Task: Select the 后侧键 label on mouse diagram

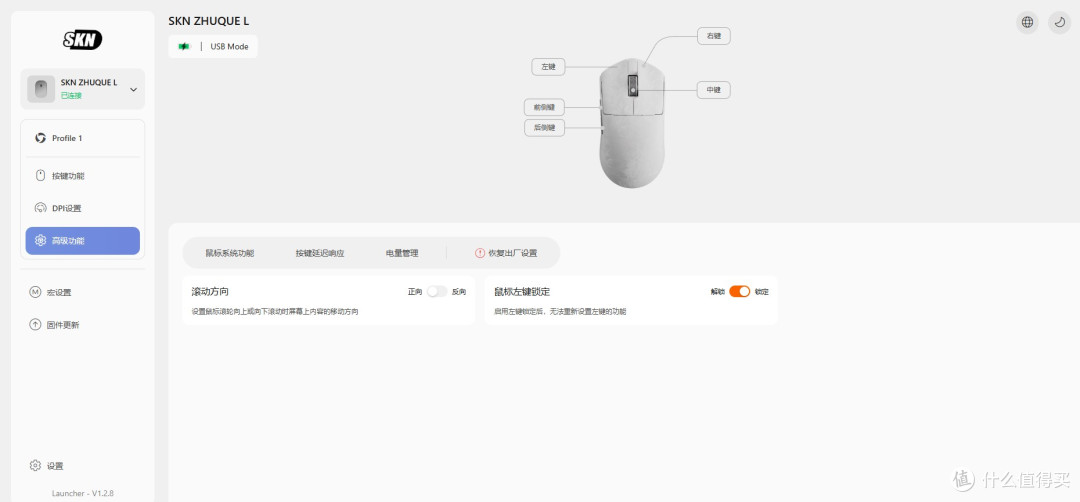Action: coord(544,127)
